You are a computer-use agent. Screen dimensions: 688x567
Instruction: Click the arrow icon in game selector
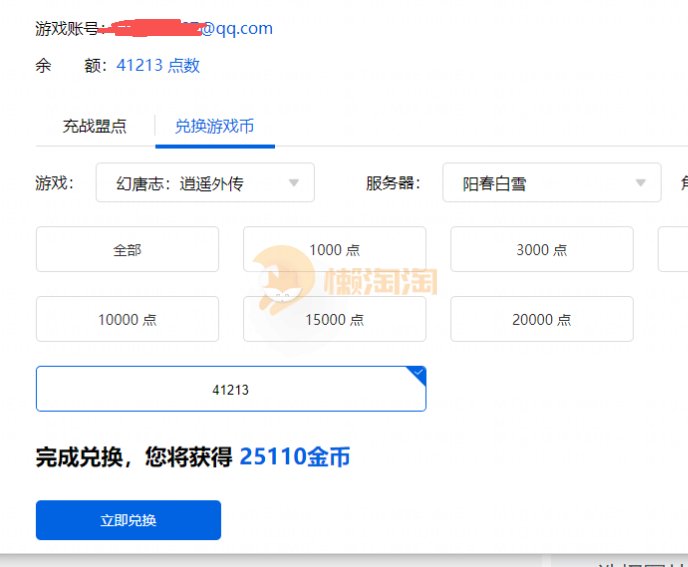[x=294, y=183]
